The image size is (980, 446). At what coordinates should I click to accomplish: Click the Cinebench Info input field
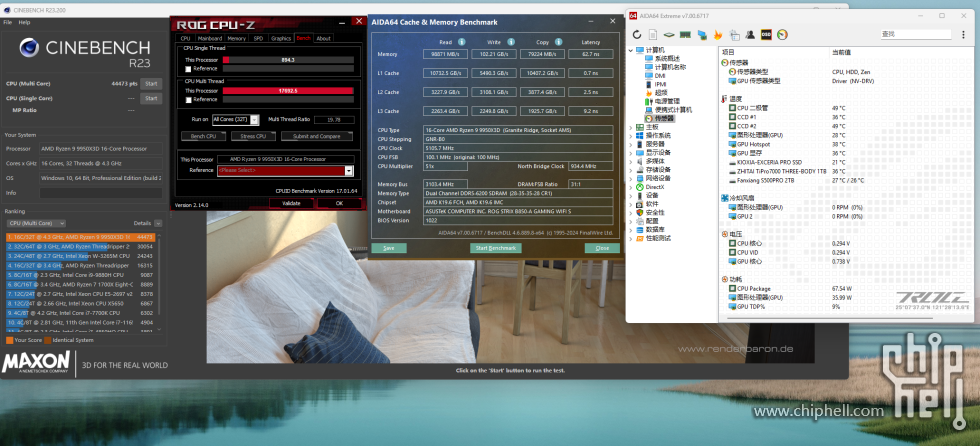click(101, 193)
